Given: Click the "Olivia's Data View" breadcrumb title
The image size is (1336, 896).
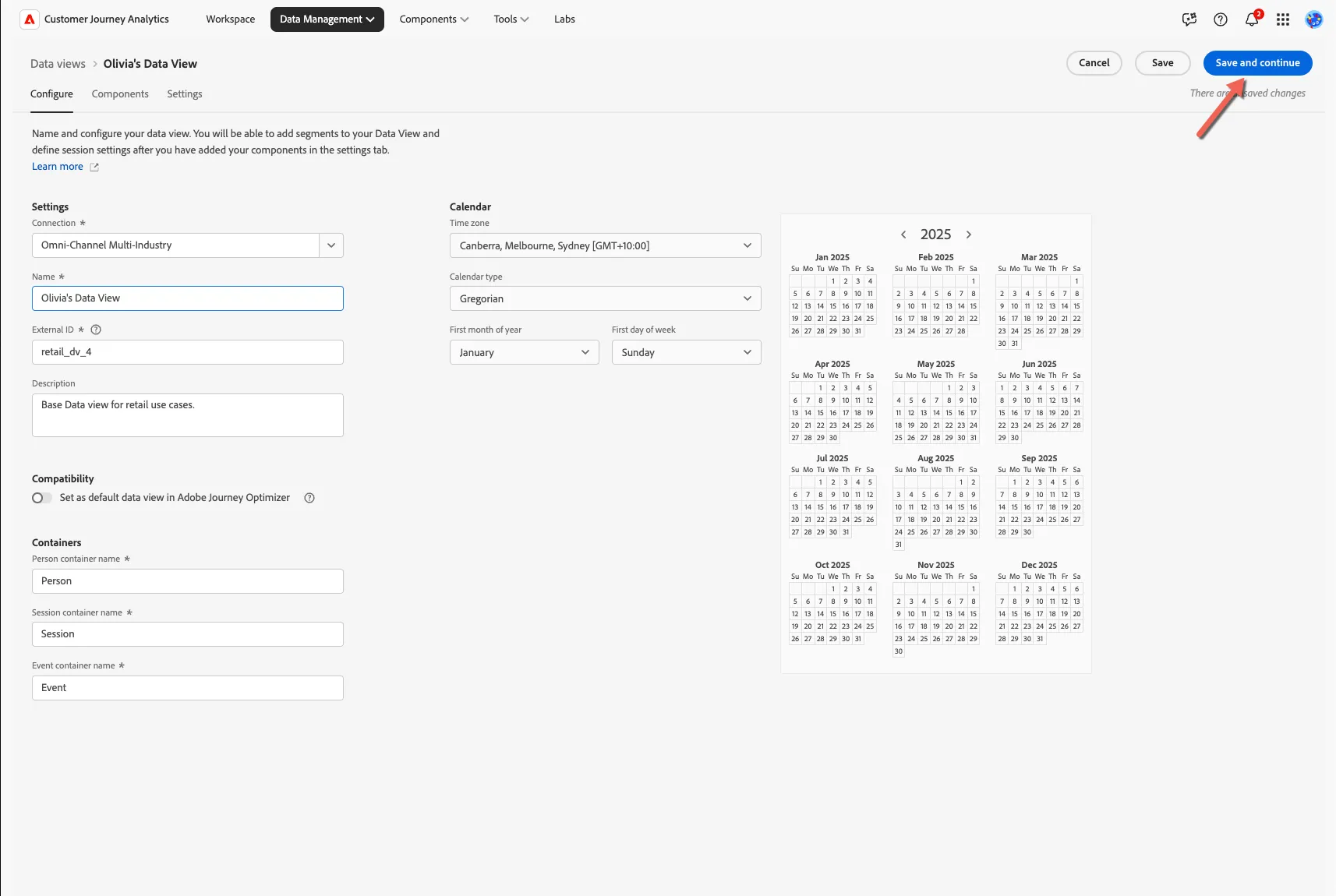Looking at the screenshot, I should point(150,64).
